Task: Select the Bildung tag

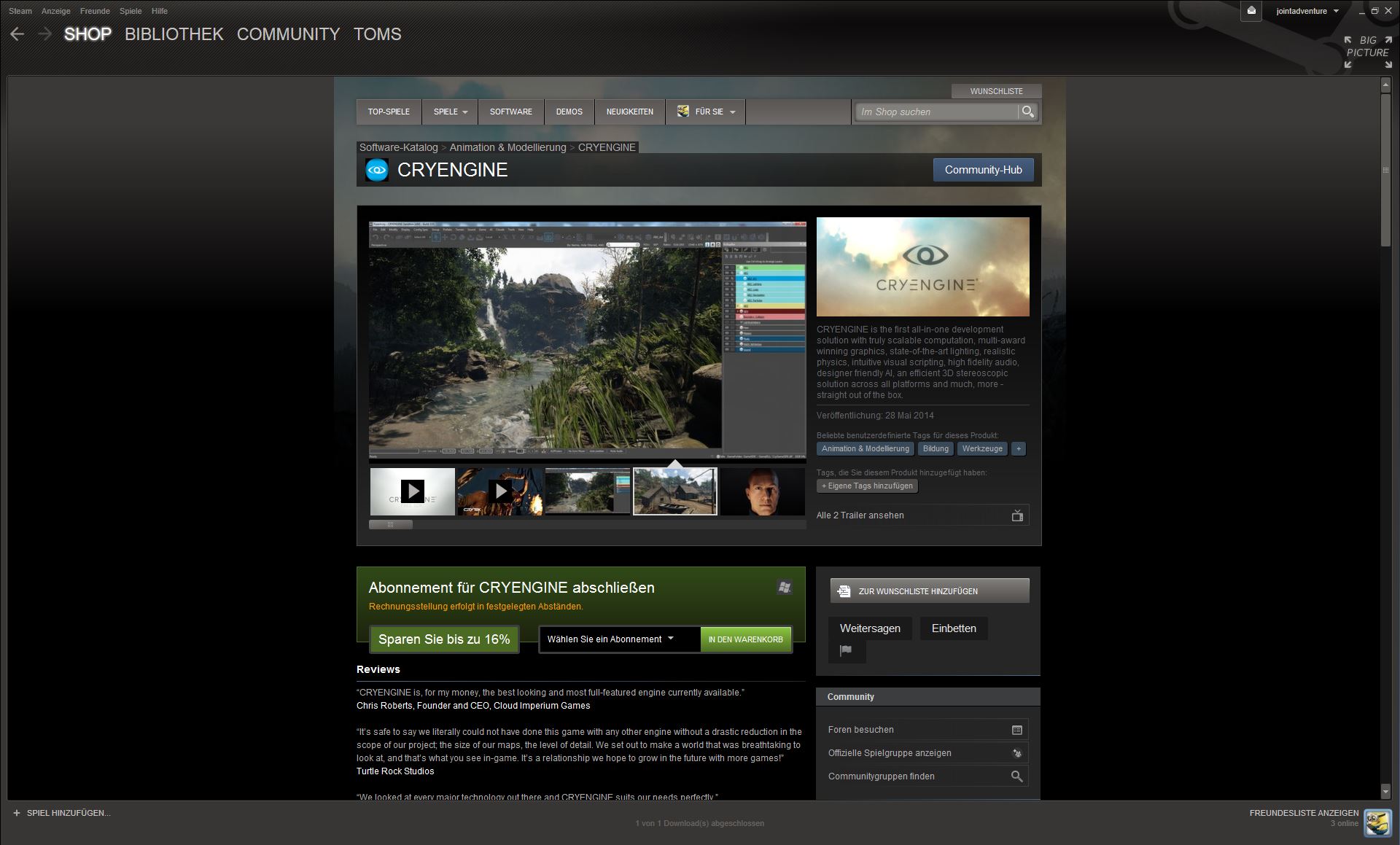Action: click(x=936, y=448)
